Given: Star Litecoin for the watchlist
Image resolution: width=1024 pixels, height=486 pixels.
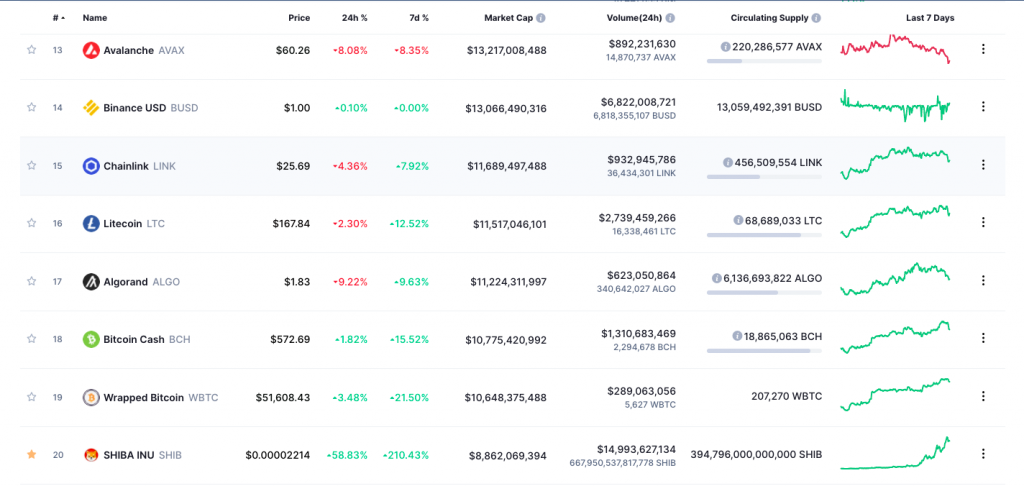Looking at the screenshot, I should coord(31,223).
